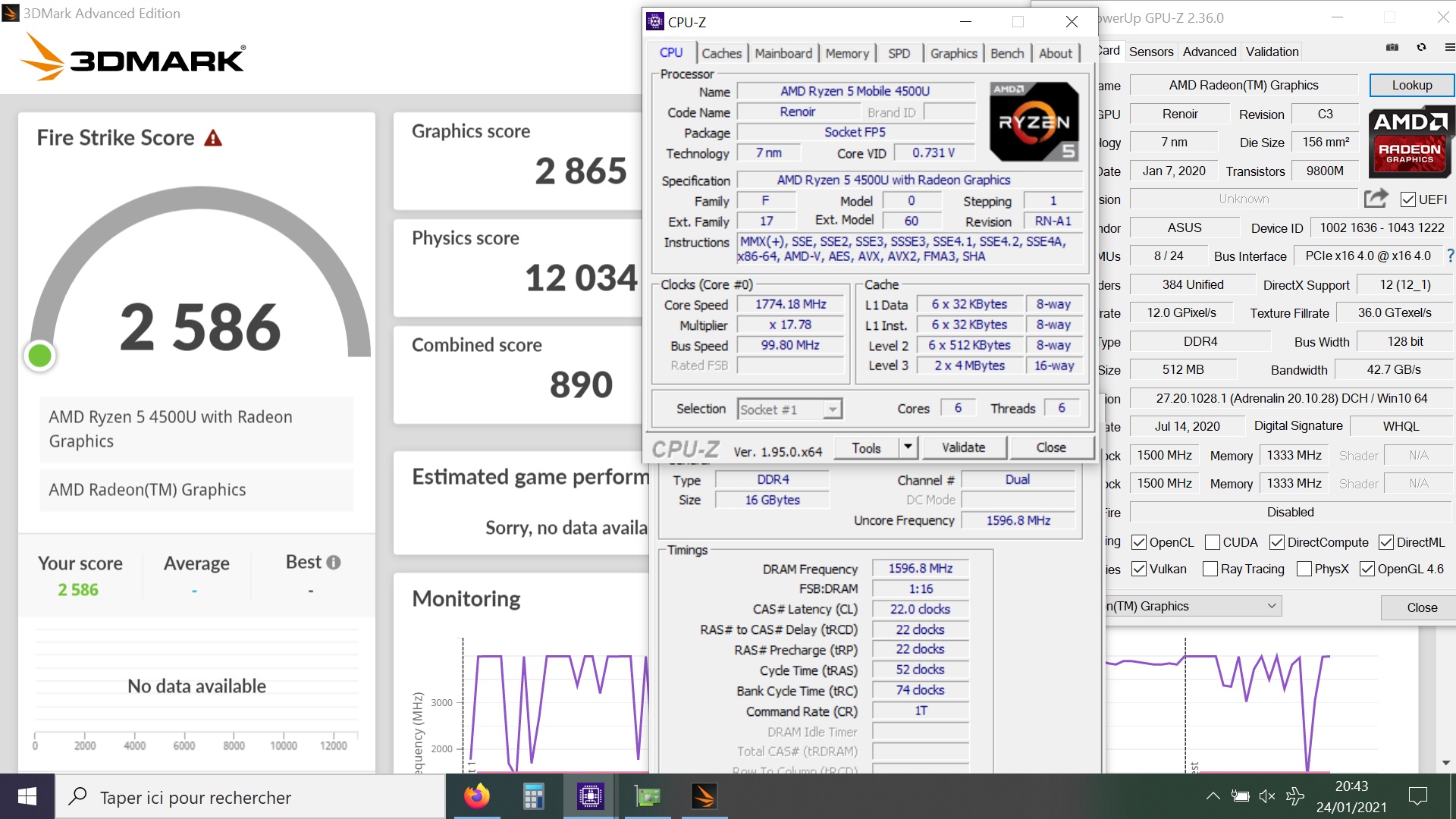This screenshot has width=1456, height=819.
Task: Click the battery status tray icon
Action: click(x=1241, y=796)
